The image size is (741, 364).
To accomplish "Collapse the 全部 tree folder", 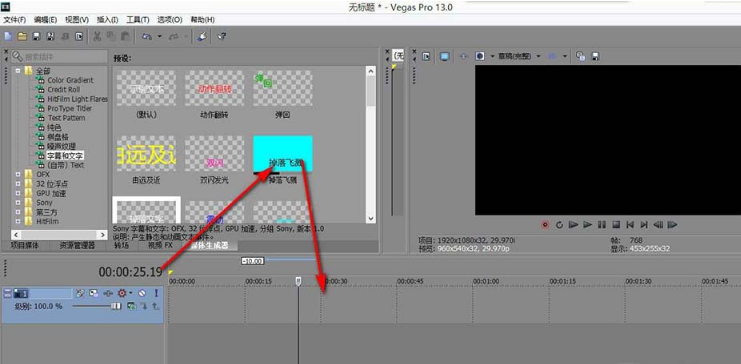I will click(x=18, y=71).
